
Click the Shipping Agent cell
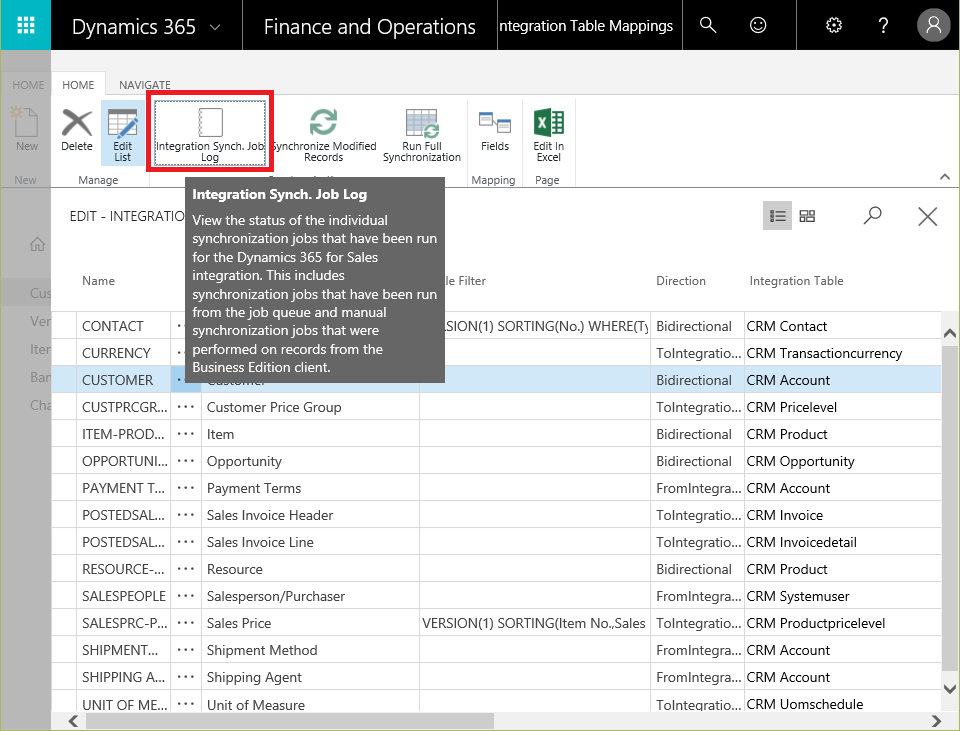(x=310, y=677)
